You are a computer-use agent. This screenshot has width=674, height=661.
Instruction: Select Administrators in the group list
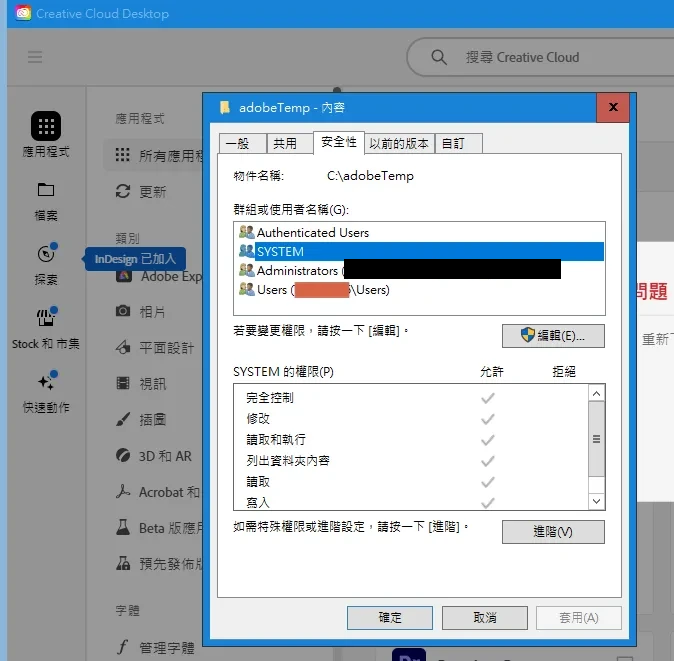pyautogui.click(x=420, y=270)
